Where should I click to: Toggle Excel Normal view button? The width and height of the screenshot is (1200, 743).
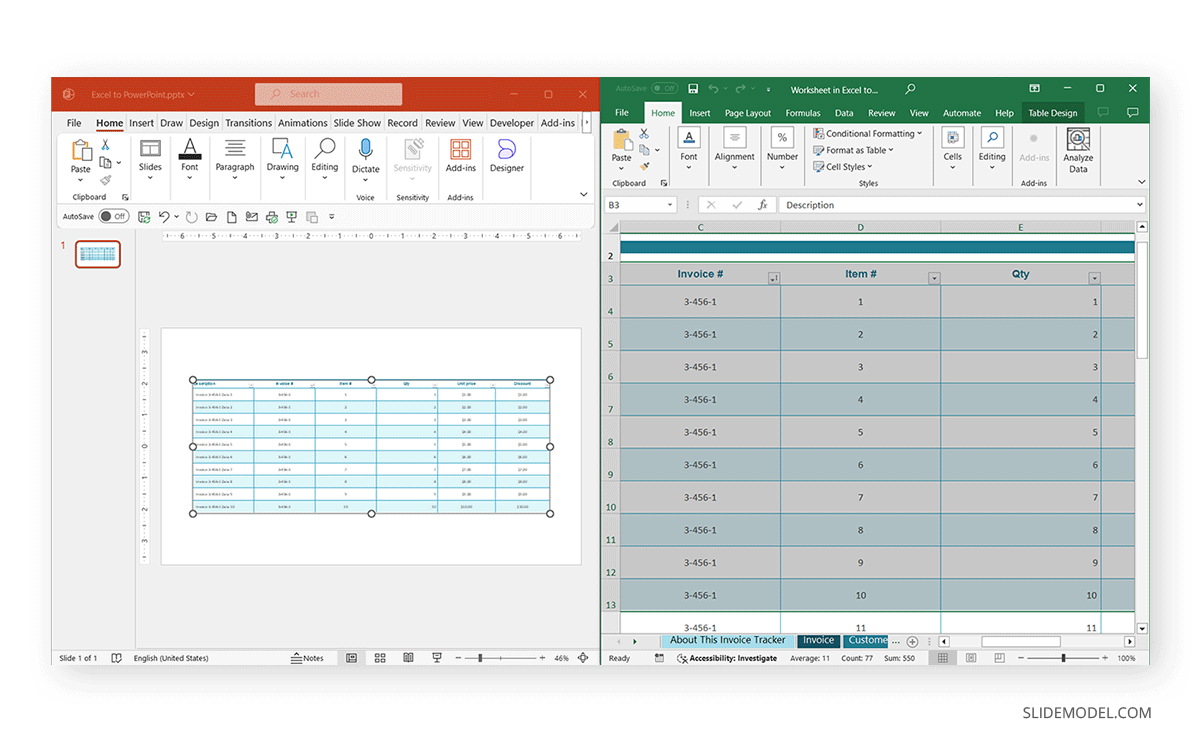pyautogui.click(x=941, y=658)
